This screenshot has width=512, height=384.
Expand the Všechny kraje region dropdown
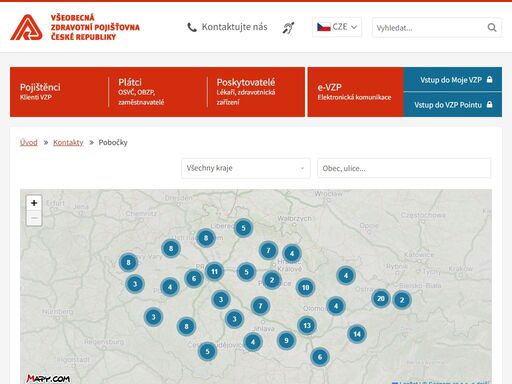coord(246,168)
